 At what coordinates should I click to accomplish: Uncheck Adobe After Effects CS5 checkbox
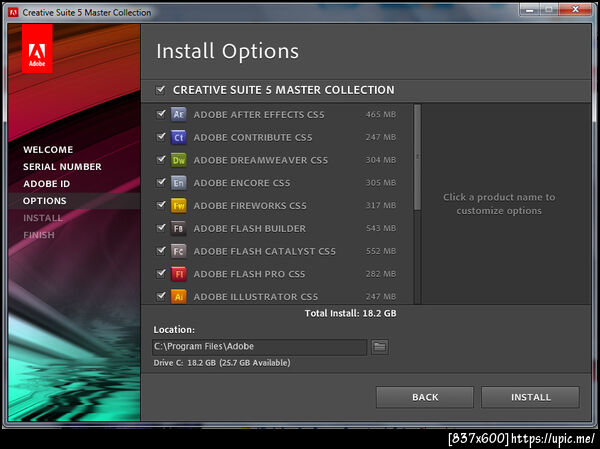point(161,114)
